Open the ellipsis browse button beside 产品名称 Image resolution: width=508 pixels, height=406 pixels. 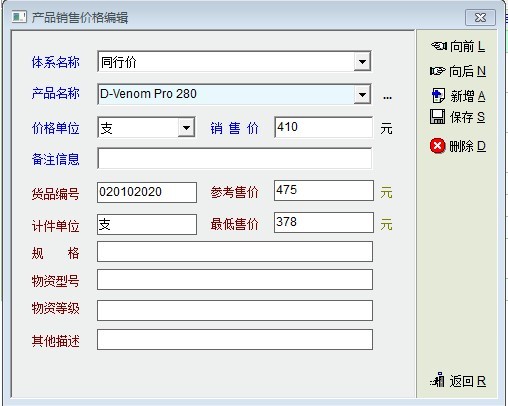[x=387, y=98]
